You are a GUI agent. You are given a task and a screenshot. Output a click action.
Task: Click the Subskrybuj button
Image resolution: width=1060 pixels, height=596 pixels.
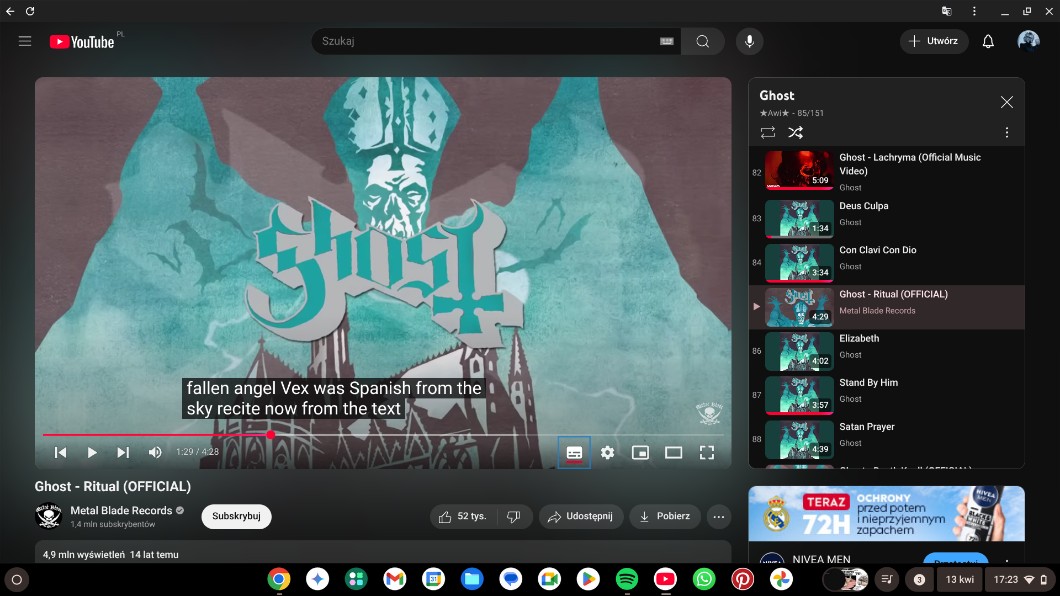[x=236, y=516]
